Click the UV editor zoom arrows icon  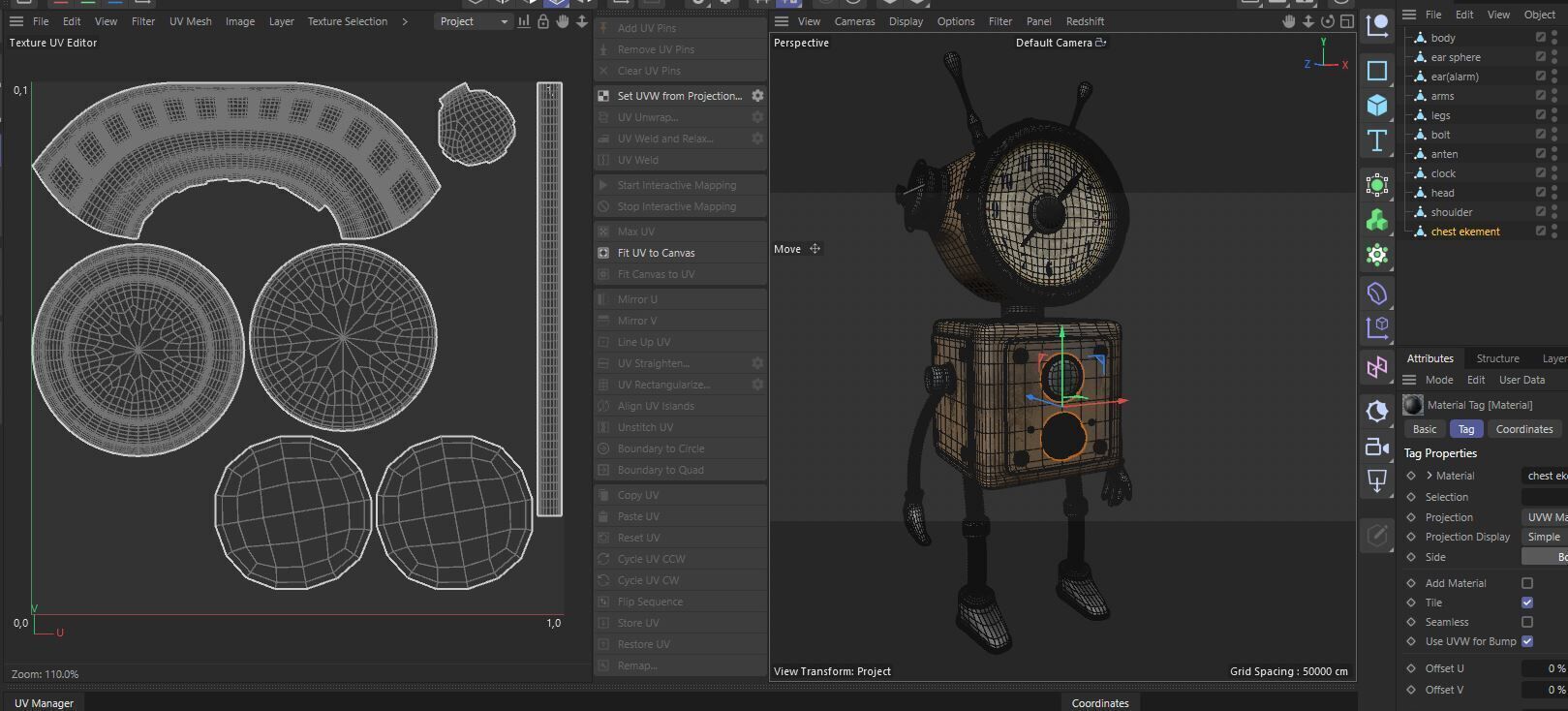581,21
